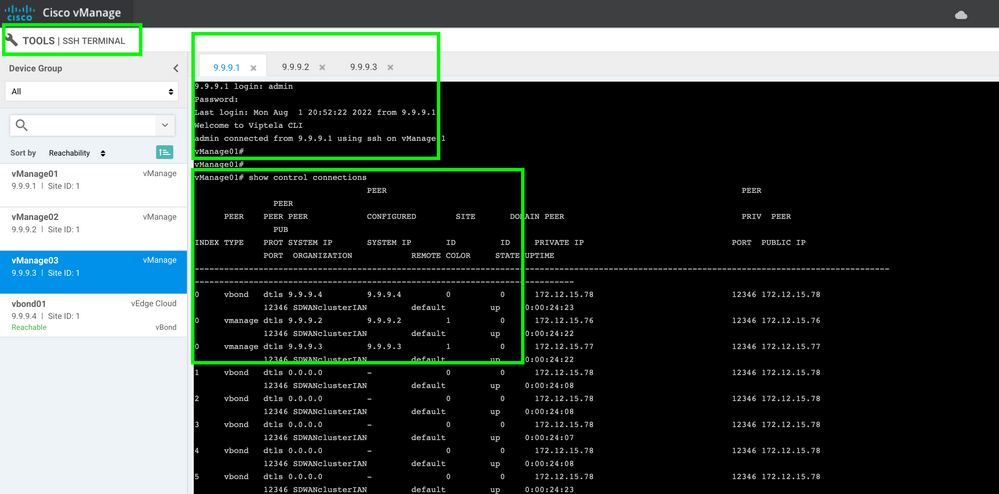Switch to the 9.9.9.2 terminal tab
The height and width of the screenshot is (494, 999).
coord(295,67)
